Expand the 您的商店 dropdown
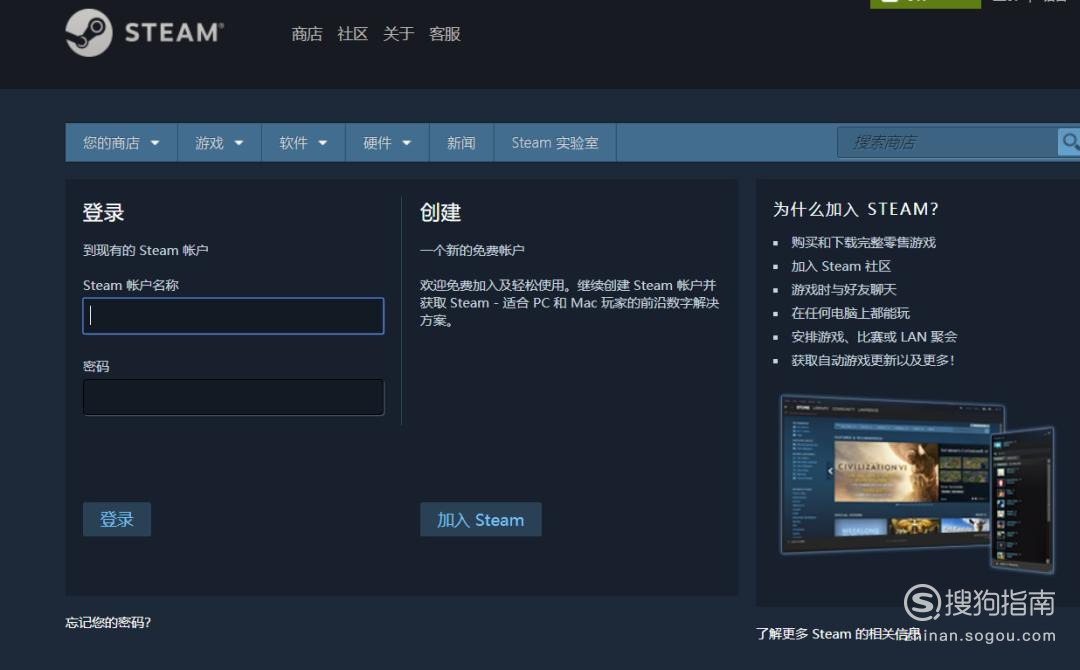Screen dimensions: 1080x670 pyautogui.click(x=121, y=143)
